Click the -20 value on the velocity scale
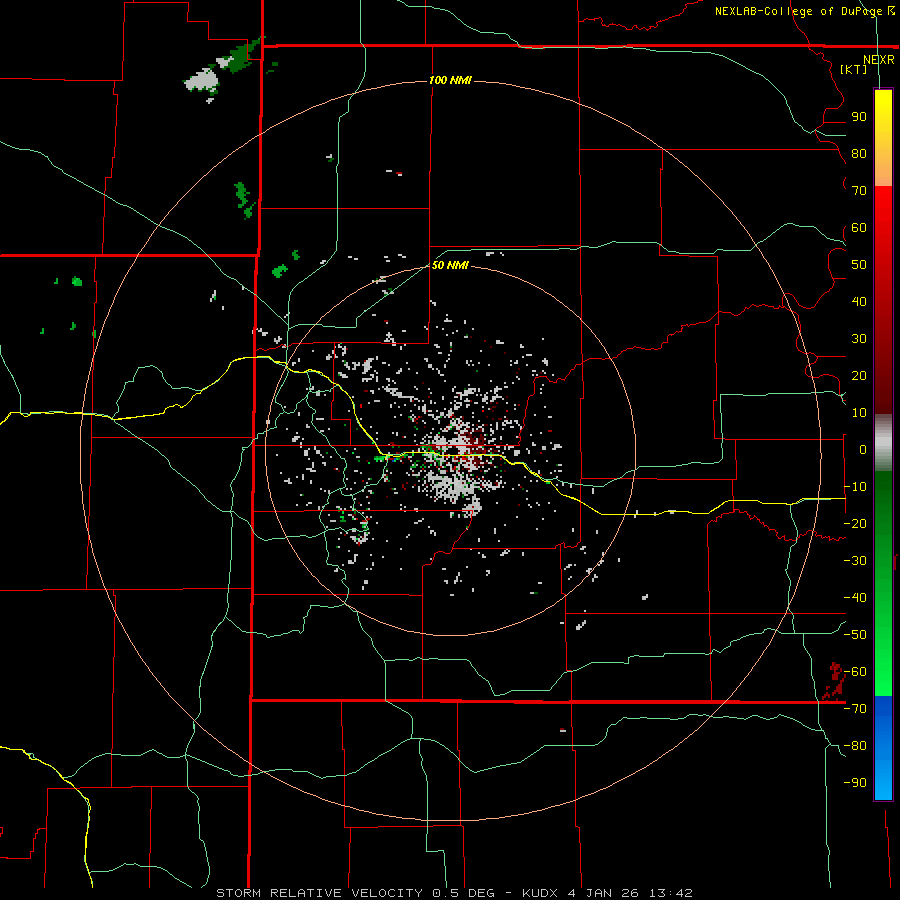Image resolution: width=900 pixels, height=900 pixels. (855, 523)
